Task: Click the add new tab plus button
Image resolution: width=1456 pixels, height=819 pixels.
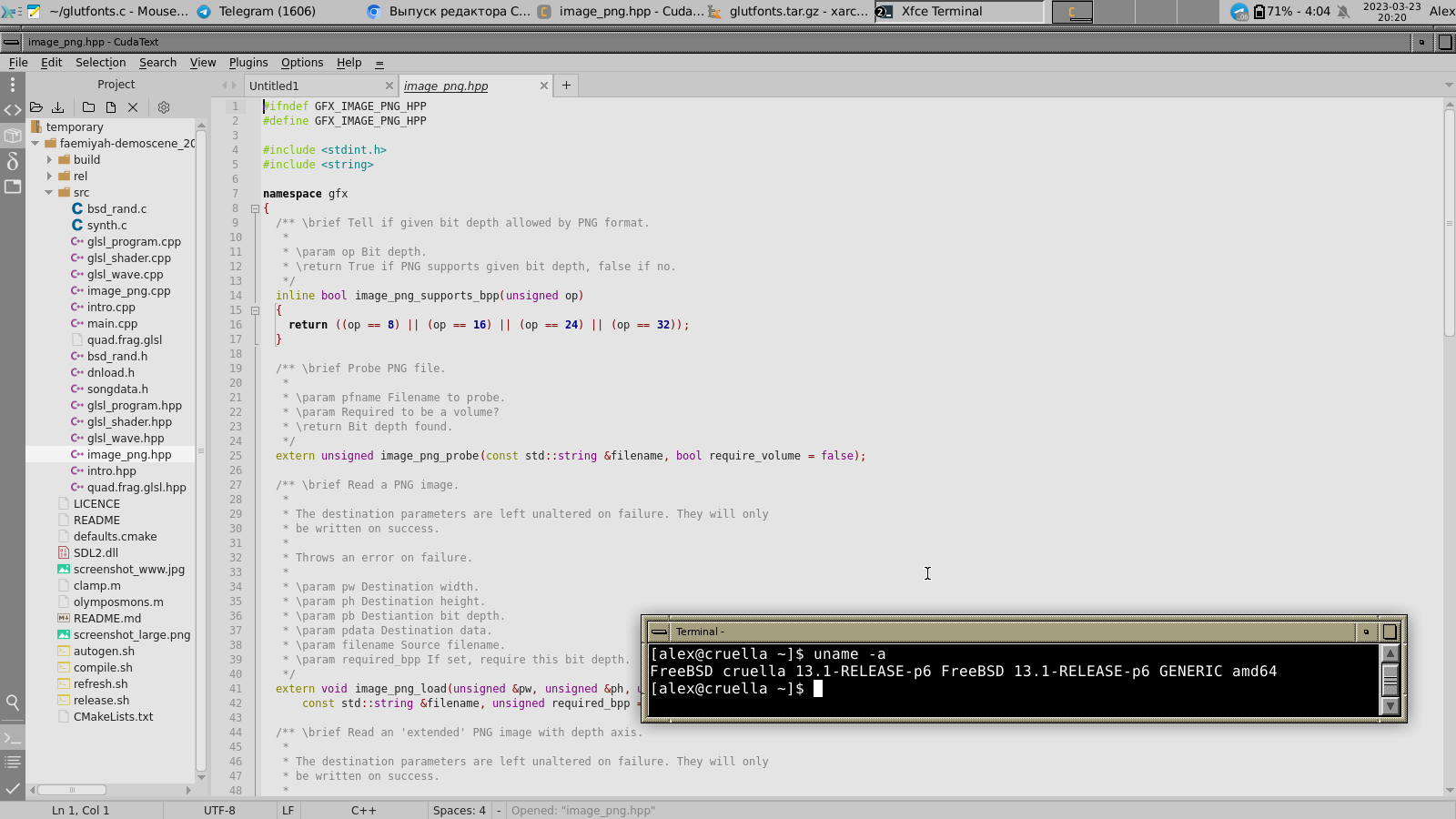Action: [566, 86]
